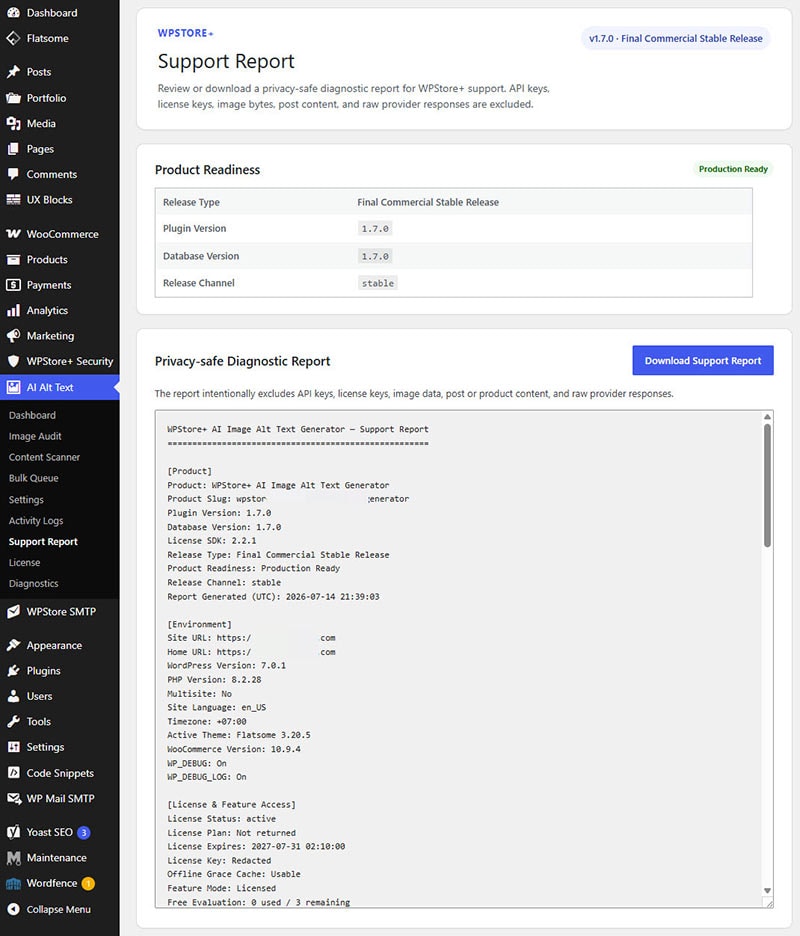
Task: Click the report scrollbar down arrow
Action: 767,891
